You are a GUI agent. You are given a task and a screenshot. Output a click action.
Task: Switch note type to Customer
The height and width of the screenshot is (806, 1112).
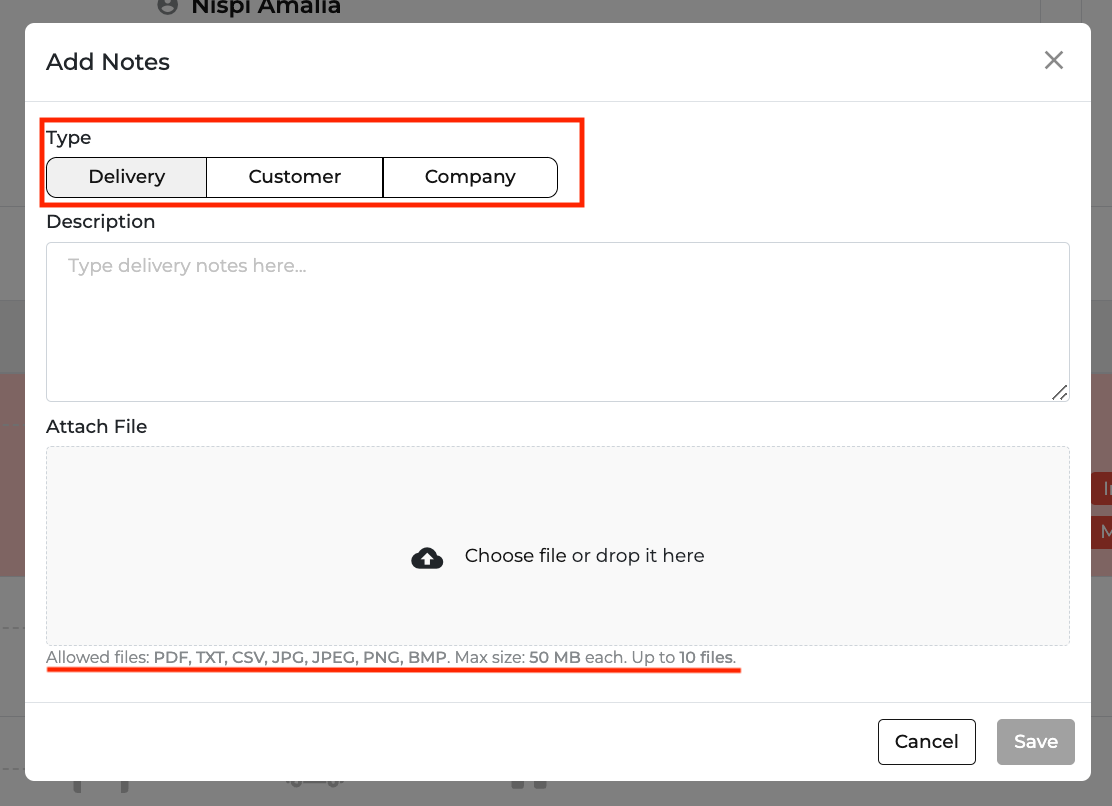pos(295,177)
